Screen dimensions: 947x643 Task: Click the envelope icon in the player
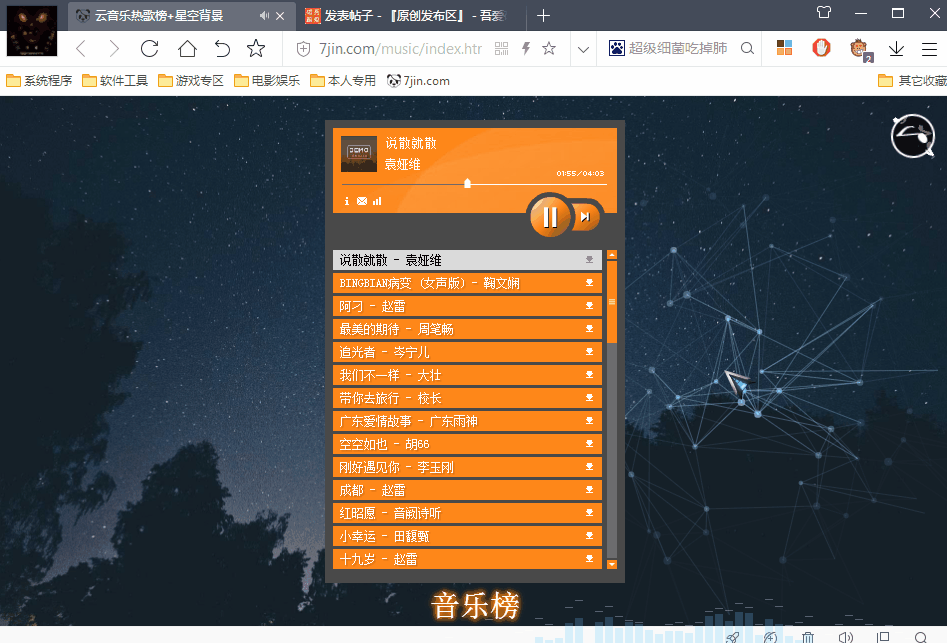click(x=362, y=202)
